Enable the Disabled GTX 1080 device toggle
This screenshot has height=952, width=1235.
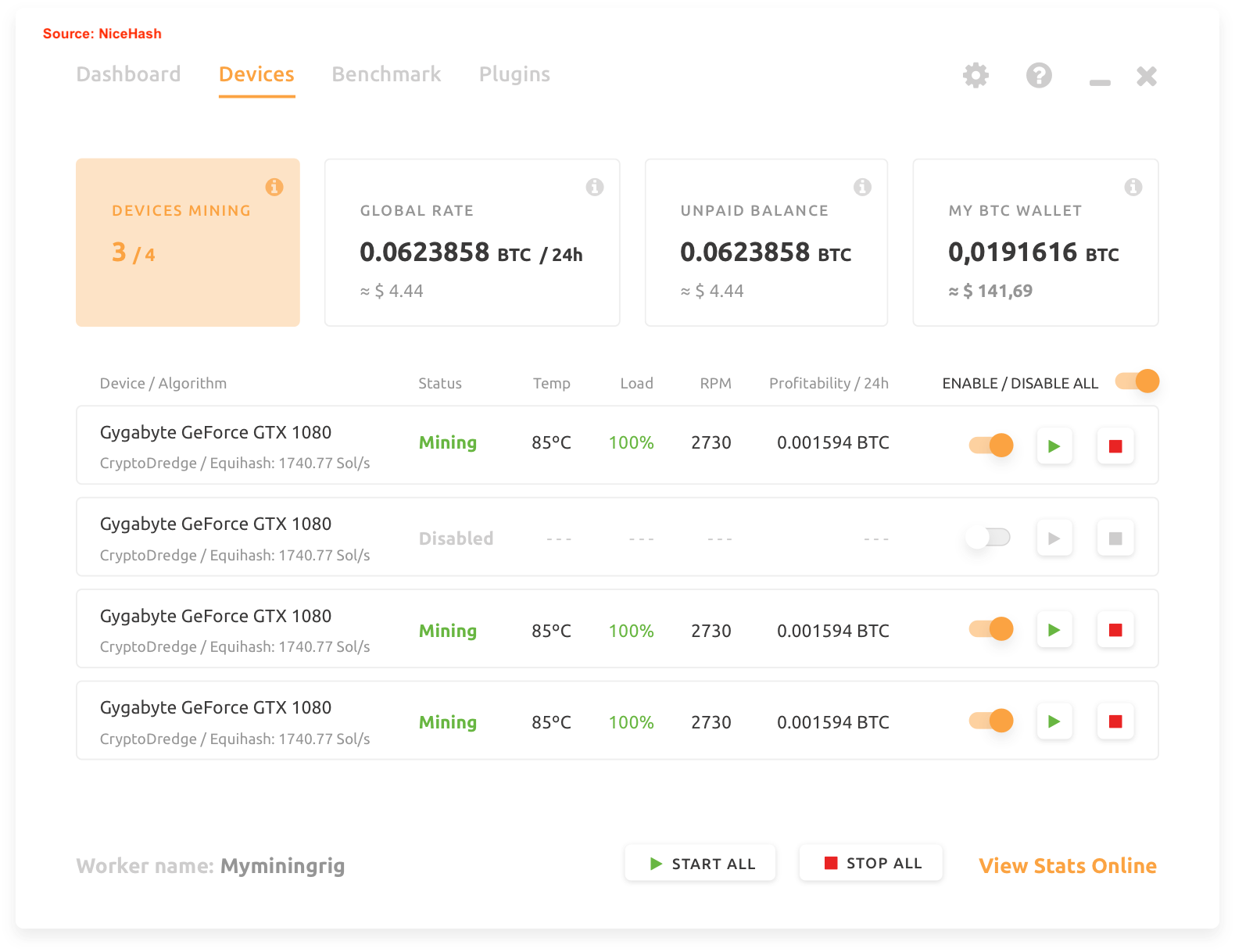[988, 537]
